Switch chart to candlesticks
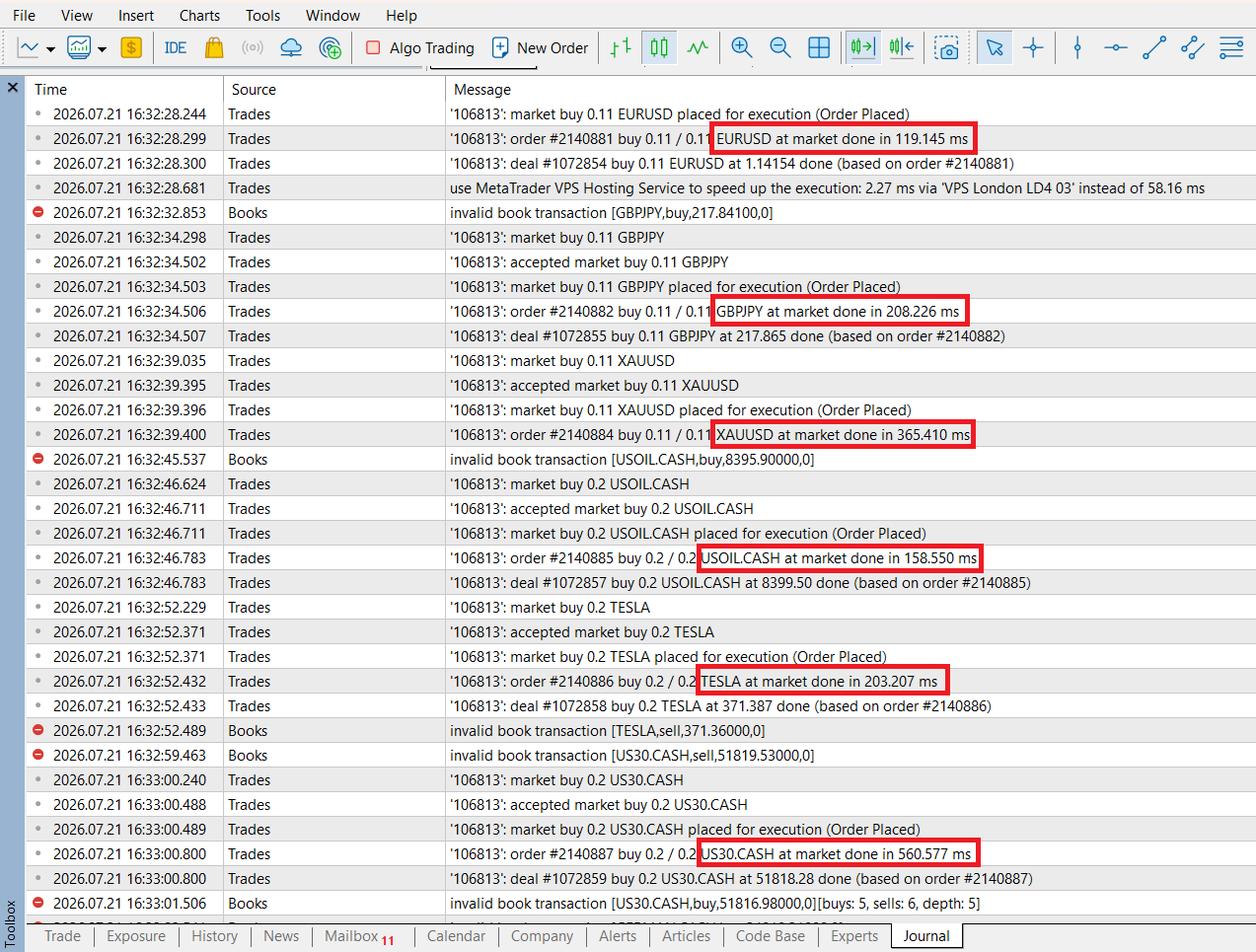This screenshot has height=952, width=1256. 659,47
